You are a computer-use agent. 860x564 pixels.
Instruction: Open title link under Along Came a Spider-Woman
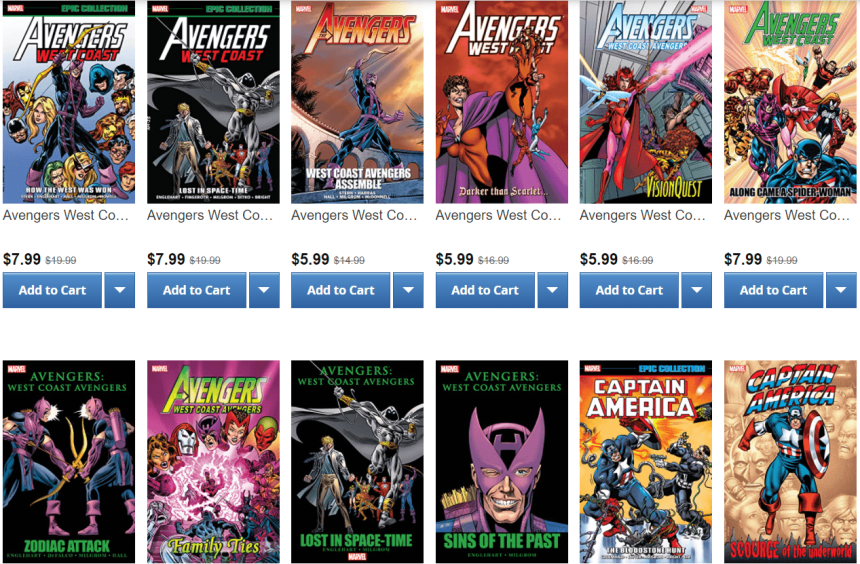(x=787, y=215)
